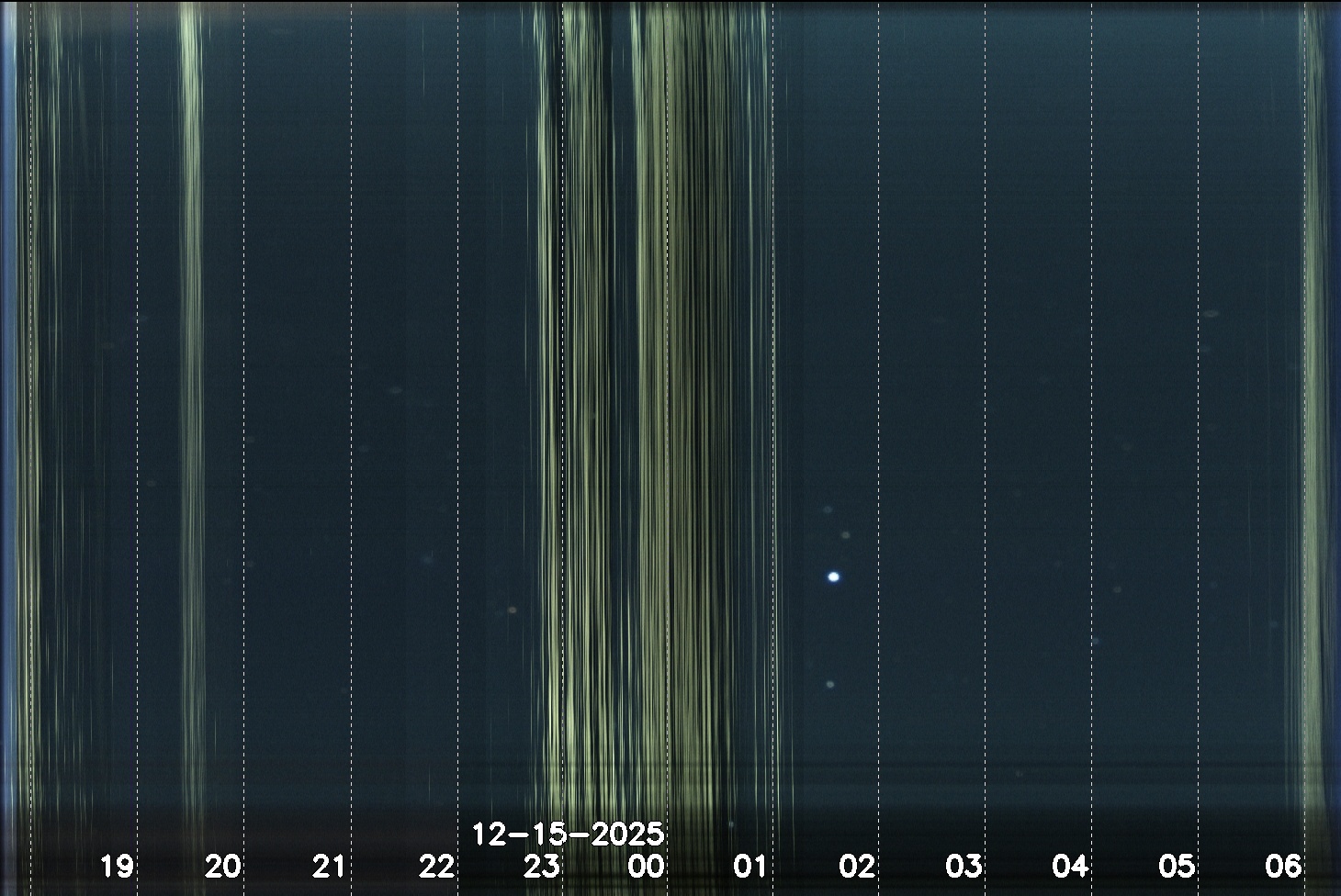Screen dimensions: 1341x896
Task: Click the yellow streak band at far right edge
Action: click(1315, 367)
